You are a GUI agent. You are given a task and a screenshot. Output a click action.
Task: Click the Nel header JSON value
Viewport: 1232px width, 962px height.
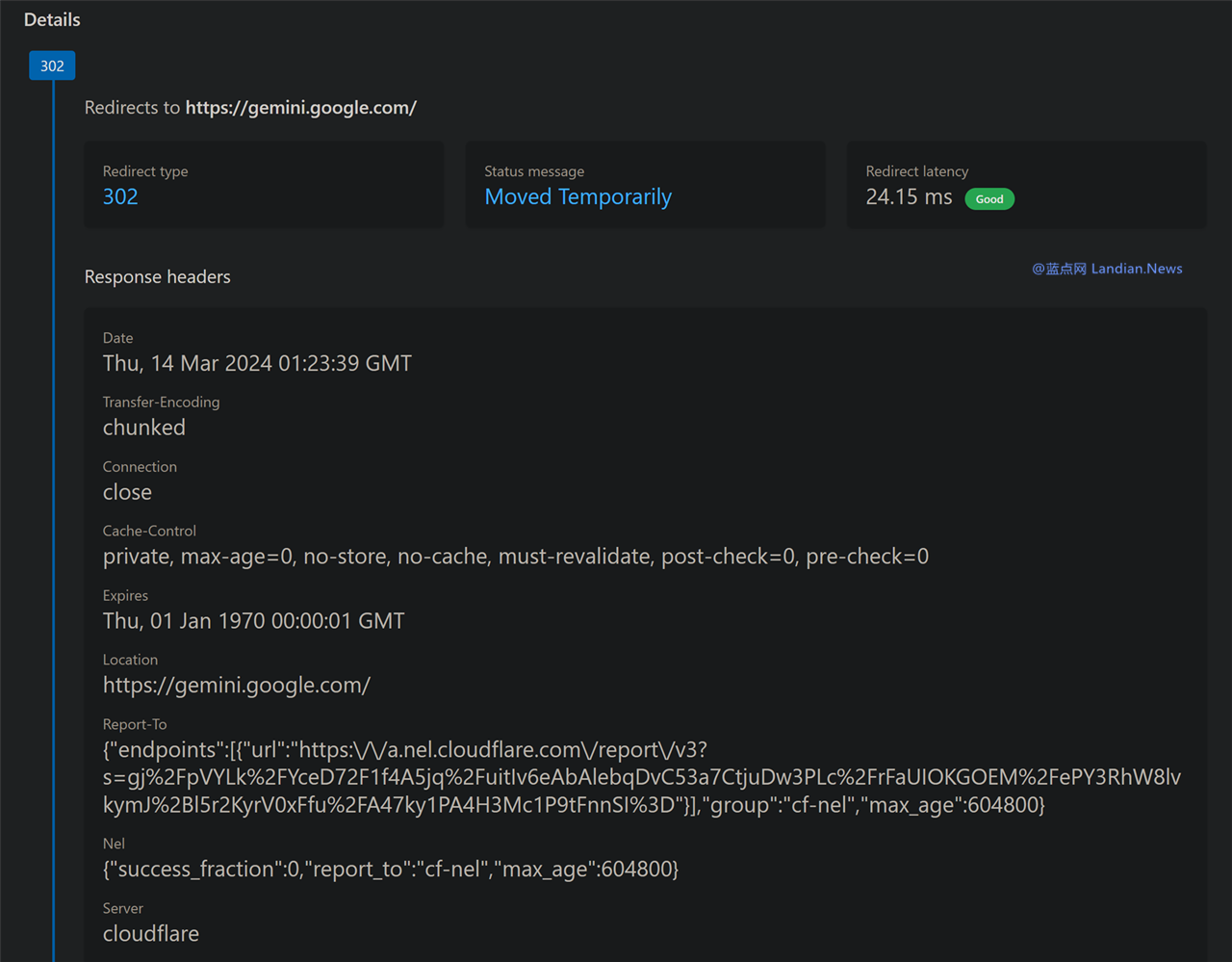(391, 870)
